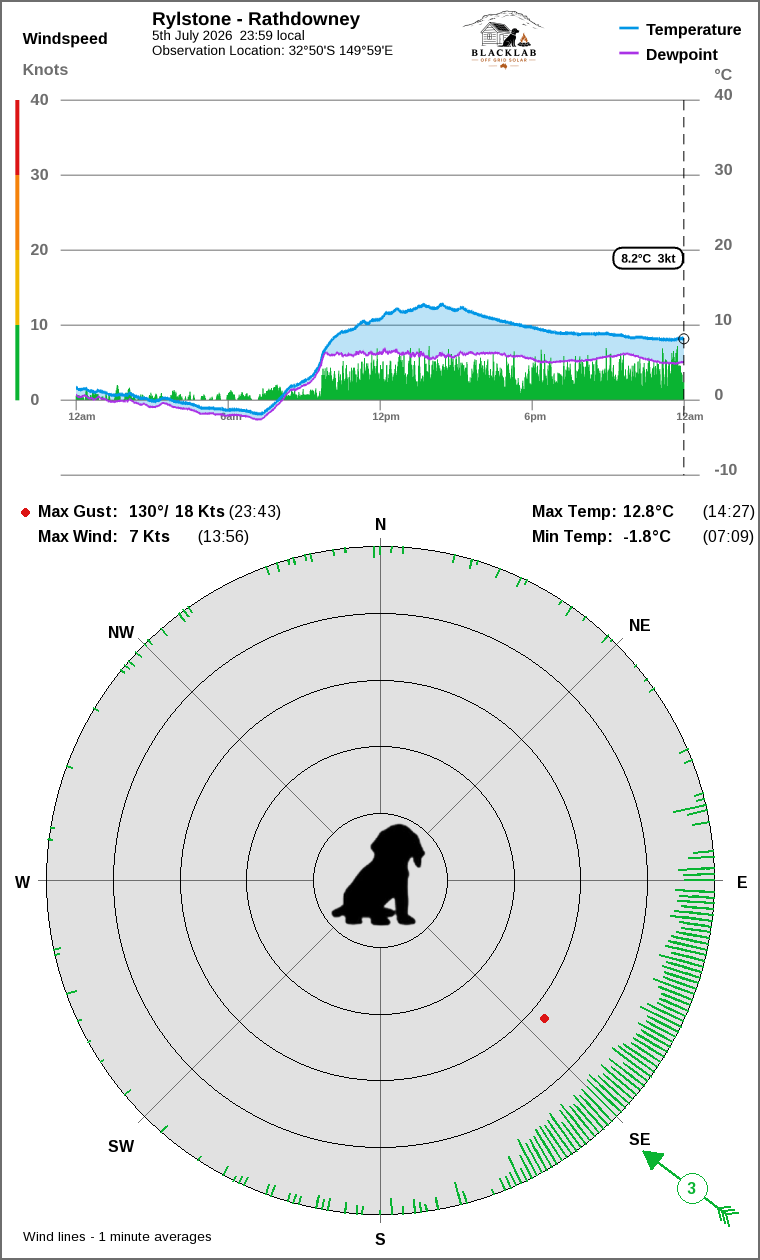
Task: Click the -10 temperature axis label
Action: coord(725,469)
